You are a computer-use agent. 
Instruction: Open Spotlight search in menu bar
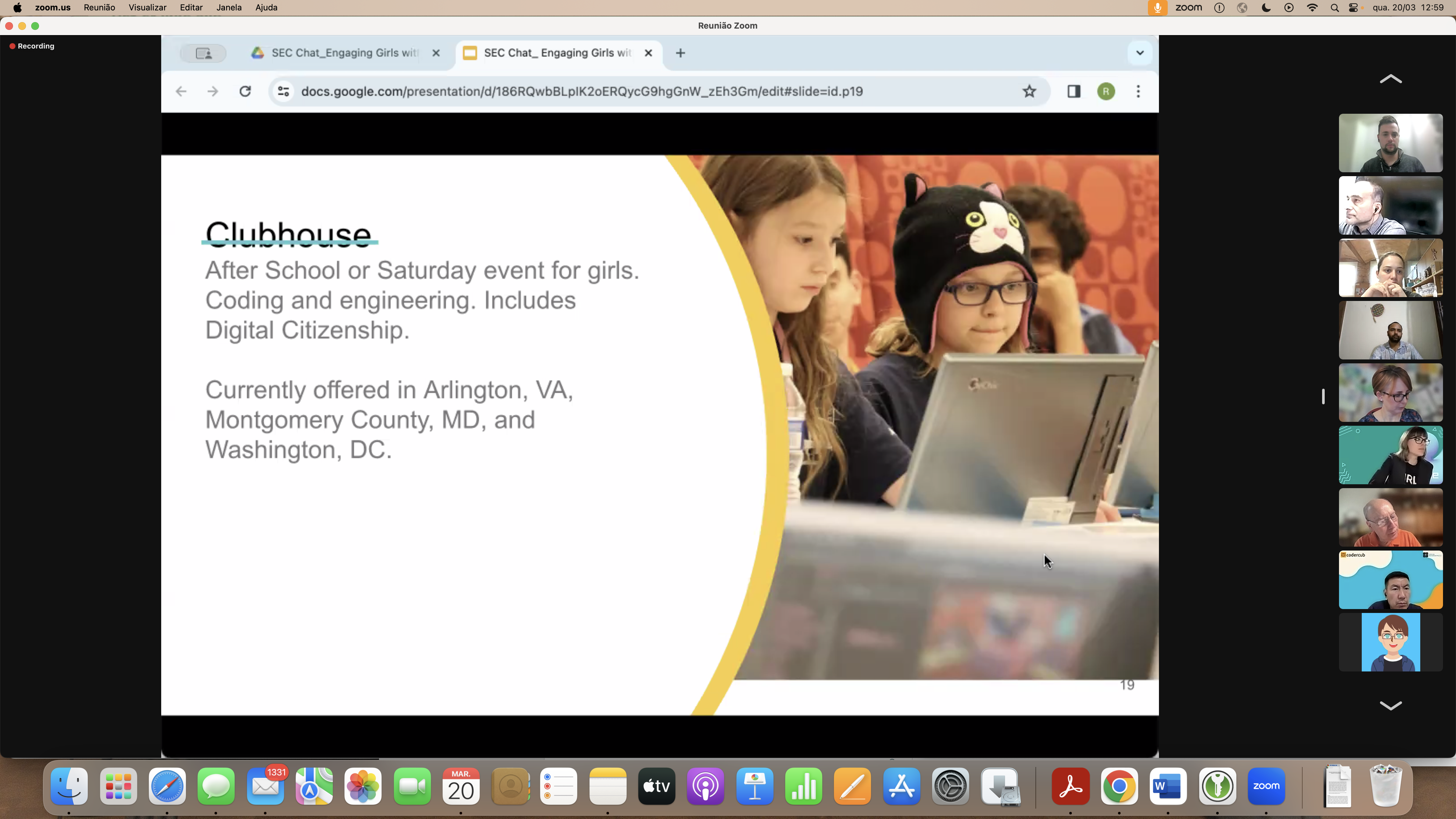point(1334,8)
